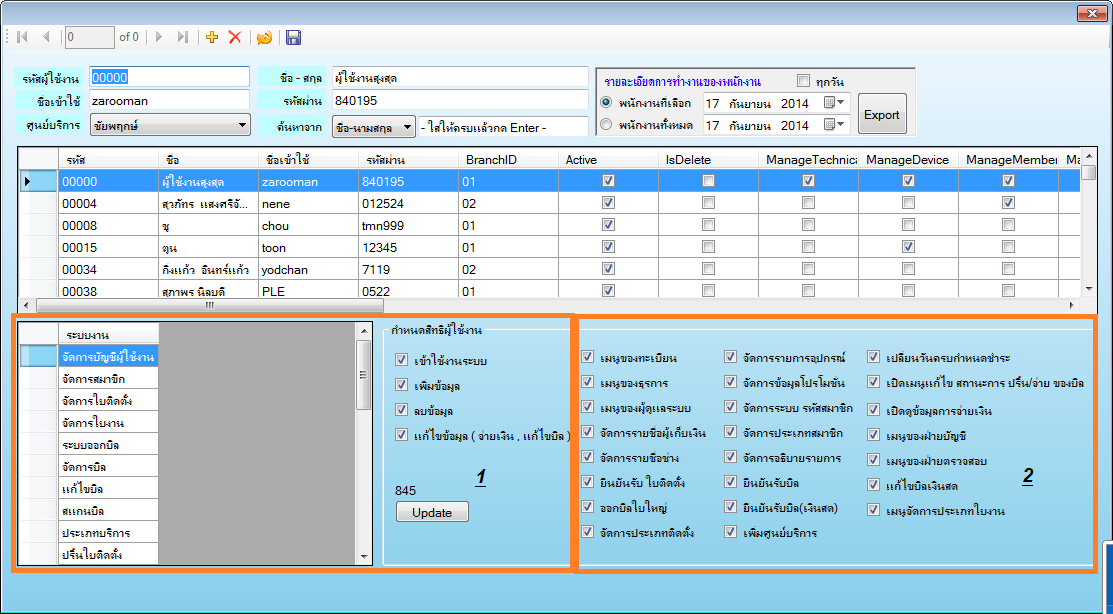The width and height of the screenshot is (1113, 614).
Task: Select ระบบออกบิล in the ระบบงาน list
Action: (x=95, y=444)
